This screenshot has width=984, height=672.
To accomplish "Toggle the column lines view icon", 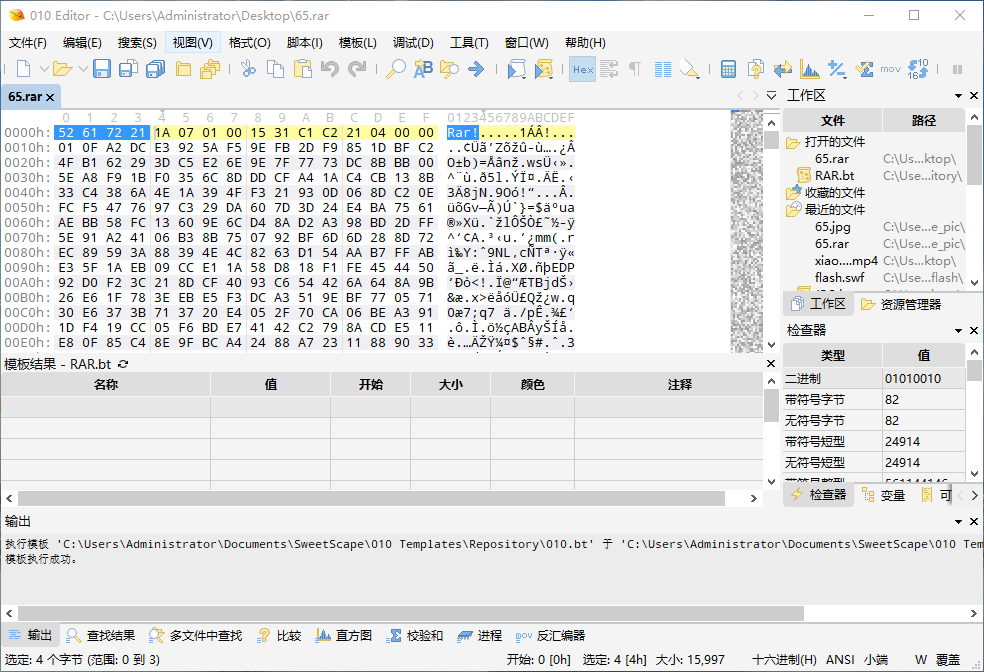I will pyautogui.click(x=663, y=68).
